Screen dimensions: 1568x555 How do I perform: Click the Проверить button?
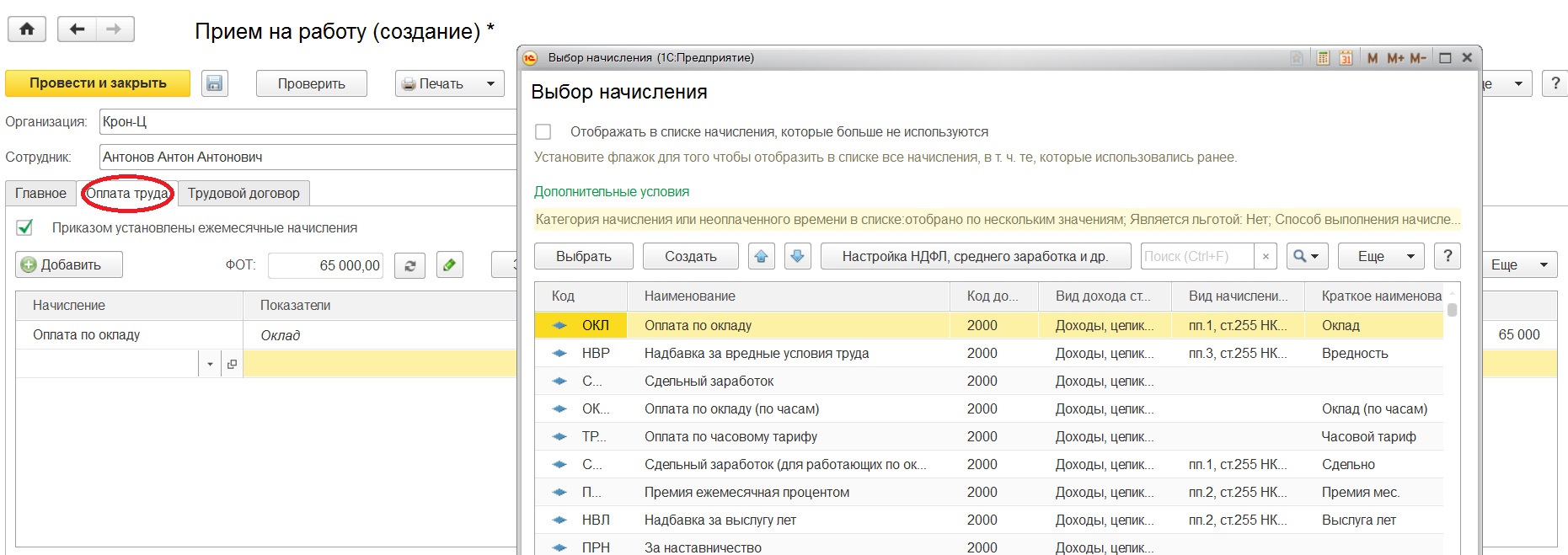coord(312,83)
